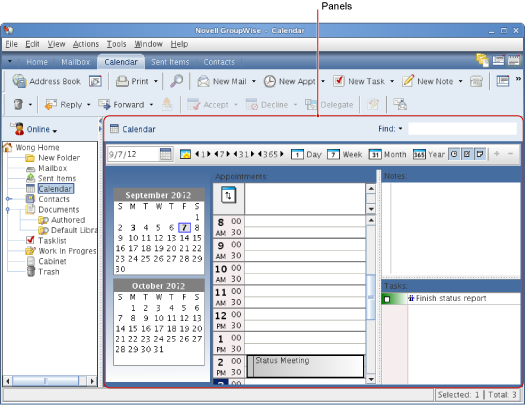The image size is (526, 405).
Task: Go forward 31 days arrow
Action: point(253,154)
